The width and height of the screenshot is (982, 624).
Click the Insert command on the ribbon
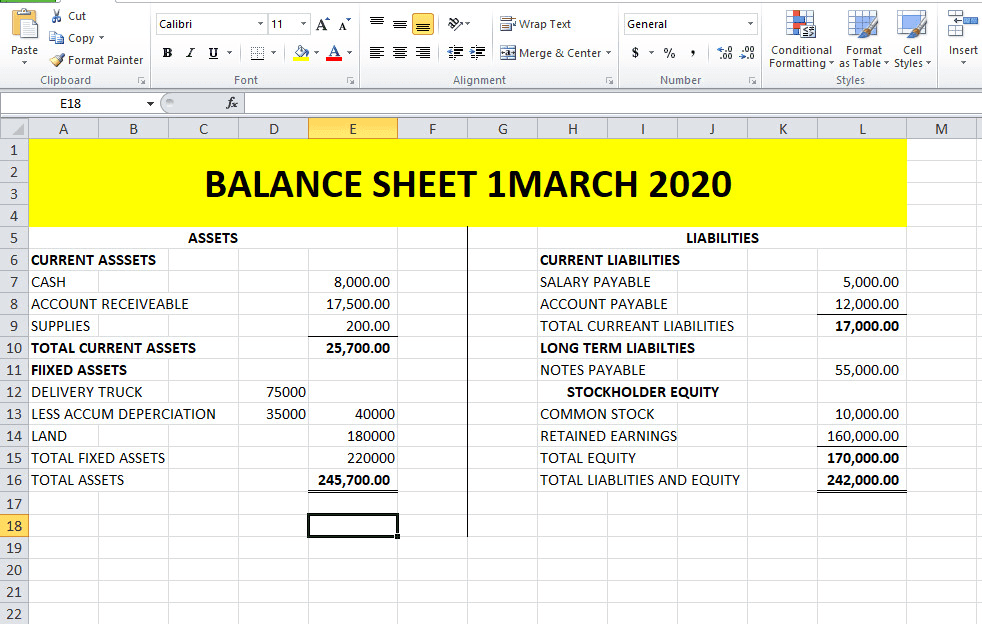(x=961, y=40)
